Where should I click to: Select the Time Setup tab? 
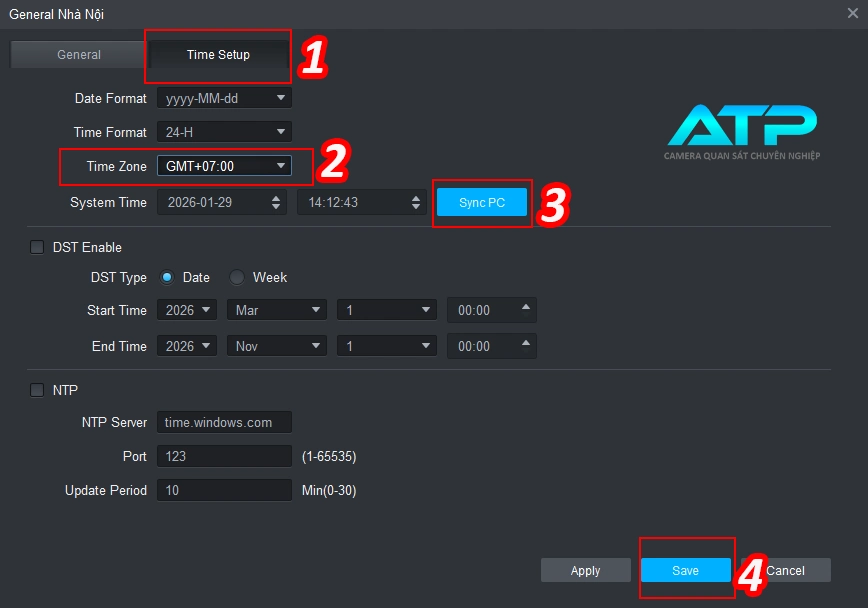click(218, 55)
